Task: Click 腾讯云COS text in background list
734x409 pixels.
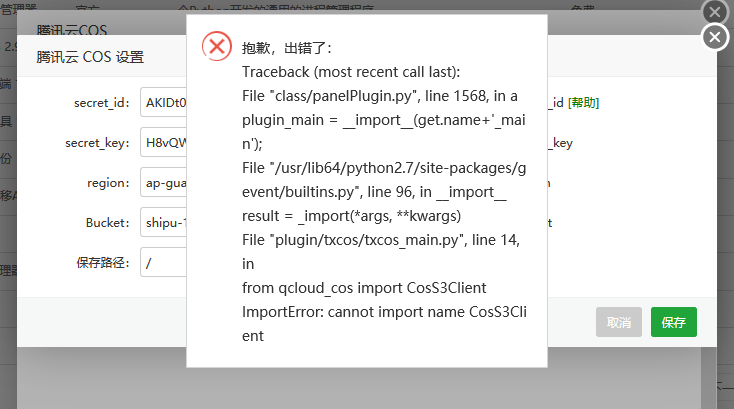Action: click(x=72, y=30)
